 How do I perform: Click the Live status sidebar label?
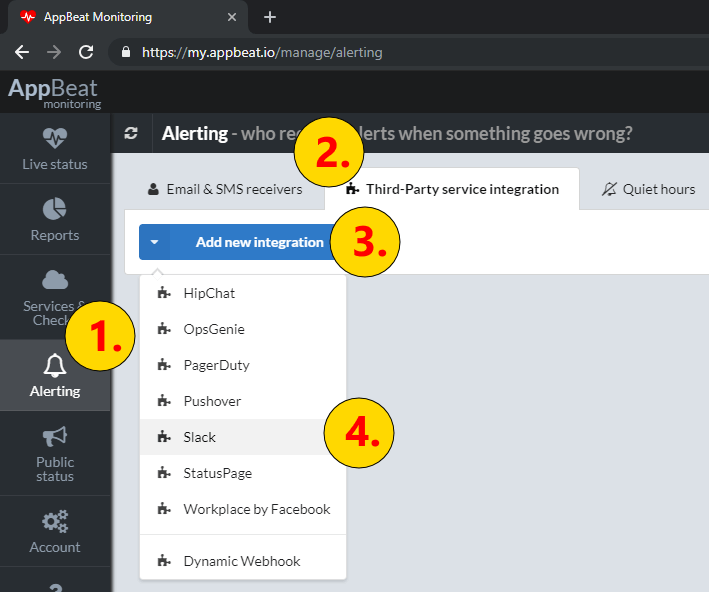55,164
